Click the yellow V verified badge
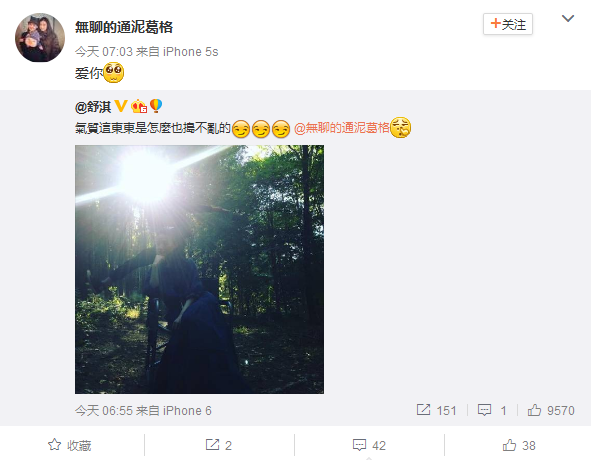Viewport: 591px width, 460px height. click(x=121, y=106)
